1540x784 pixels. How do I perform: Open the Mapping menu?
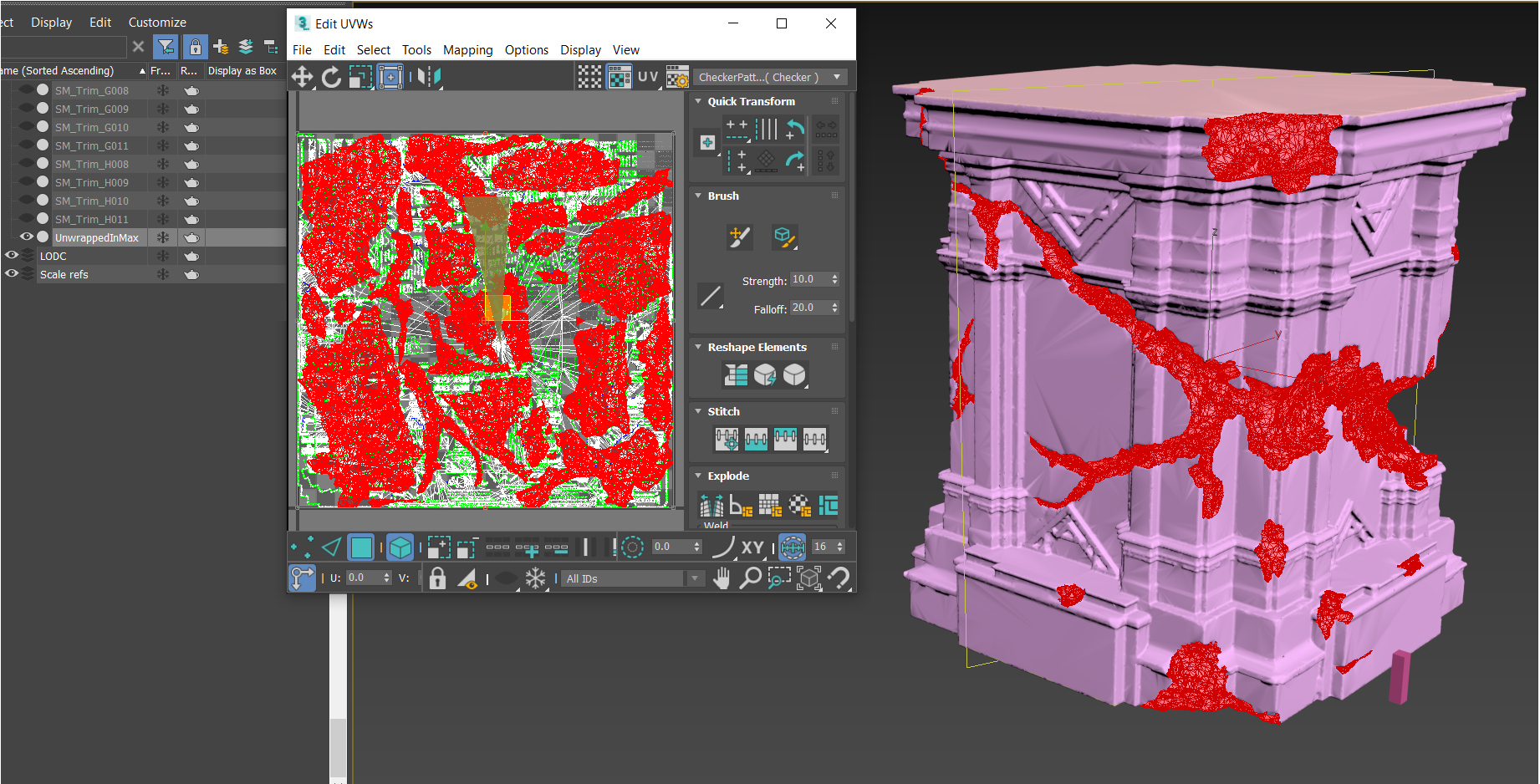point(467,50)
